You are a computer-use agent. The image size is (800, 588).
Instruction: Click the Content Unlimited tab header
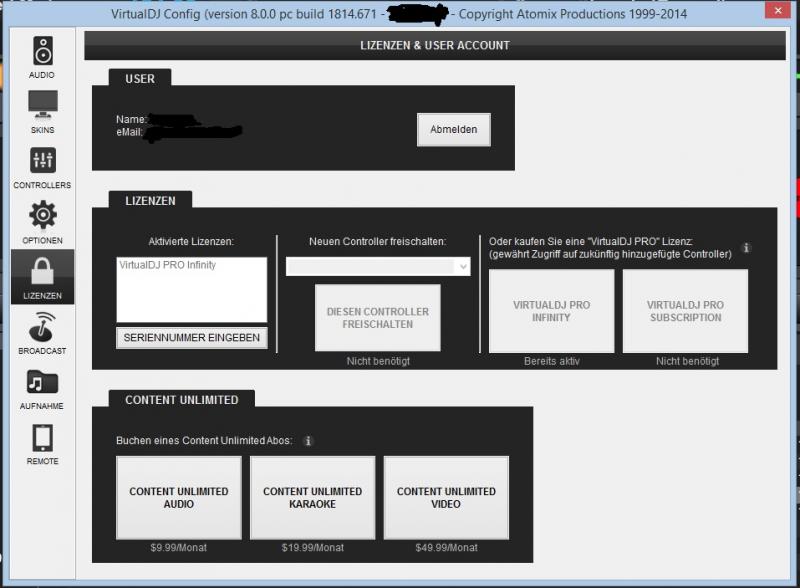[x=182, y=400]
